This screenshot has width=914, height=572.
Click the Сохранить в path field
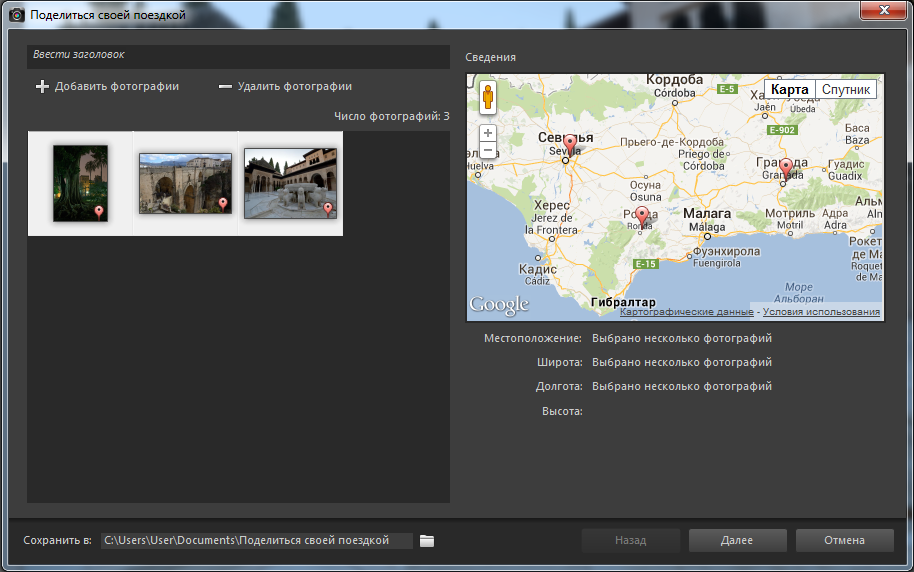pos(256,541)
